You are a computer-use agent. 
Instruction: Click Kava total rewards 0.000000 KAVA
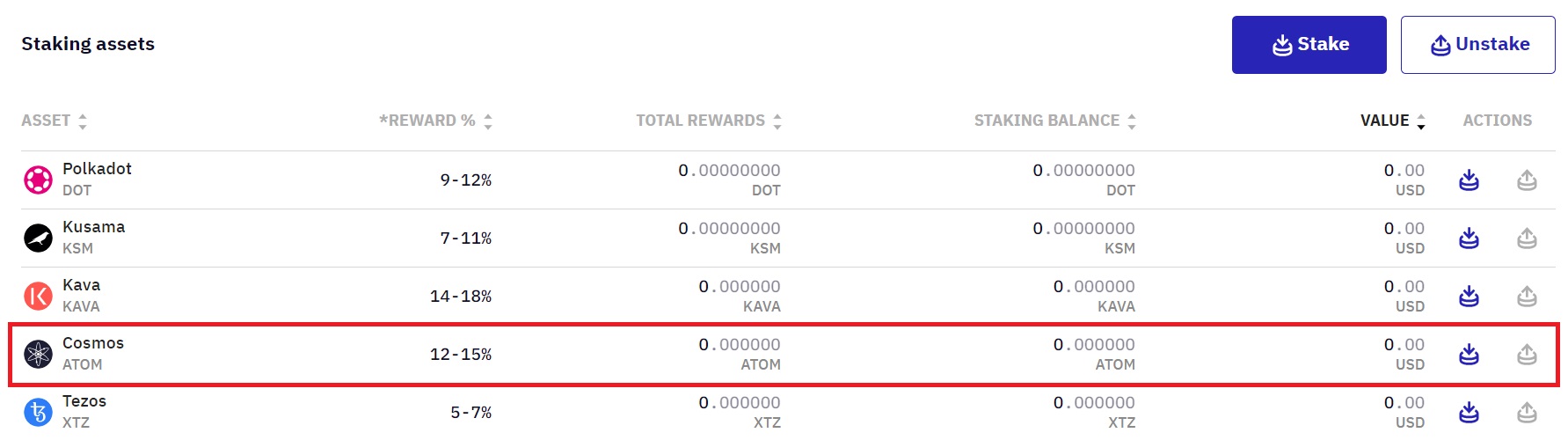740,296
